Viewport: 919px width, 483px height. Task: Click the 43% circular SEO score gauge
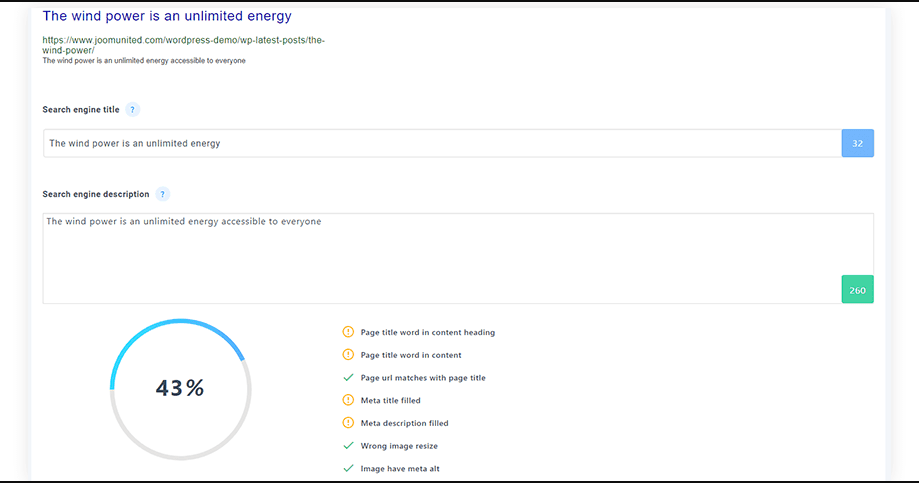181,389
